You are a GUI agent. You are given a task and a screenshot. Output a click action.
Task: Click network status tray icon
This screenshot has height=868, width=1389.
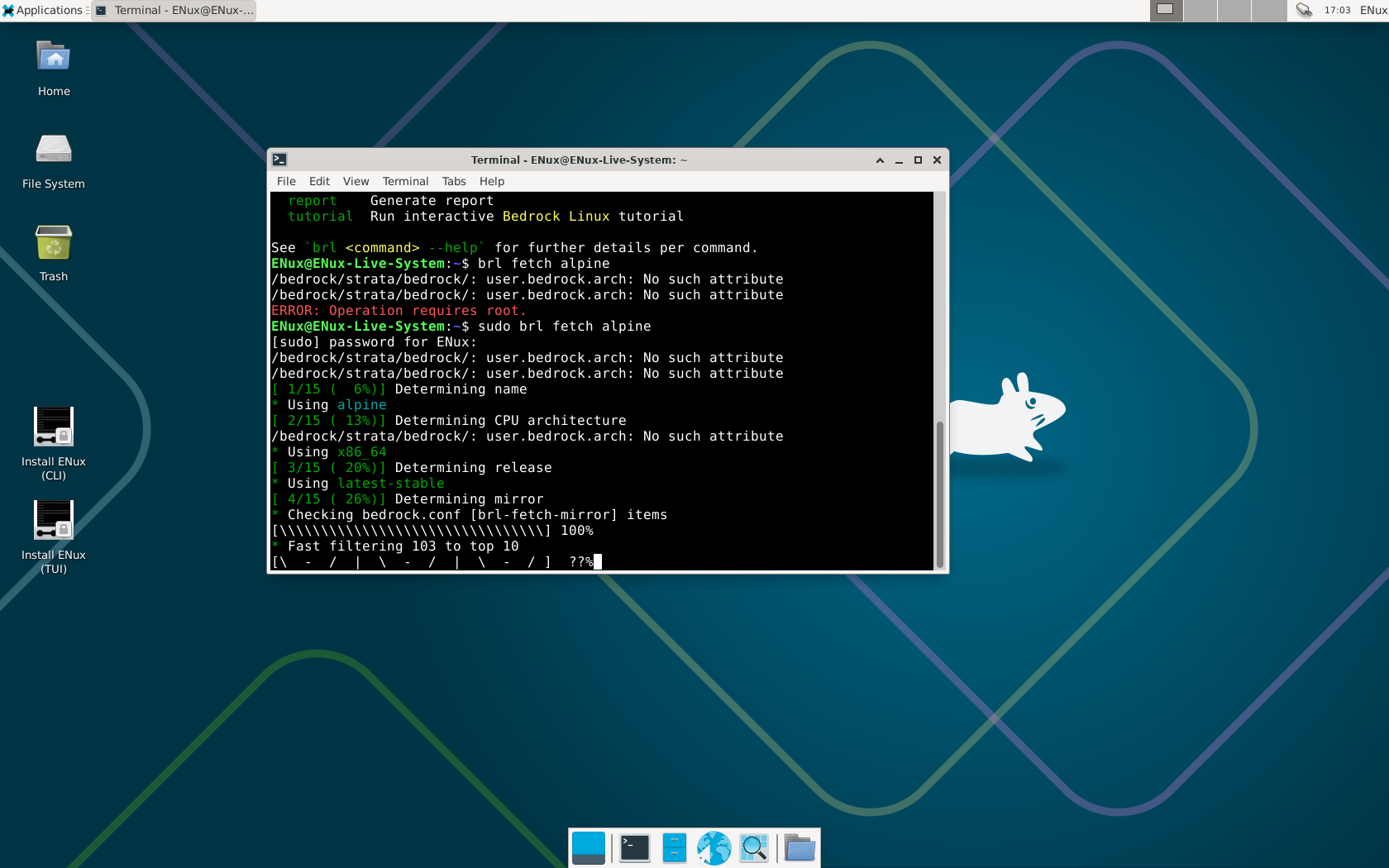[1304, 10]
